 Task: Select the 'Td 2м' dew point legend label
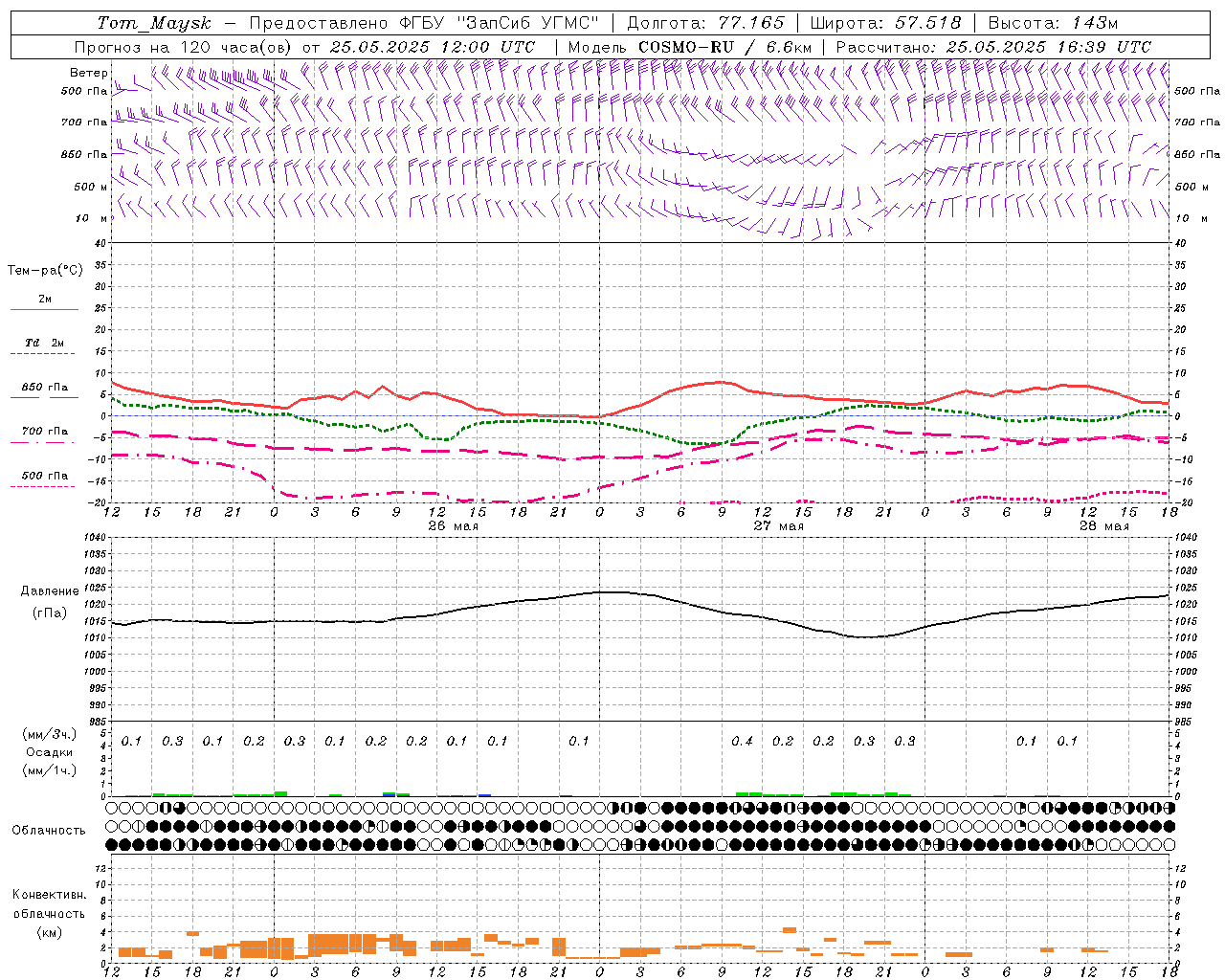pos(44,343)
